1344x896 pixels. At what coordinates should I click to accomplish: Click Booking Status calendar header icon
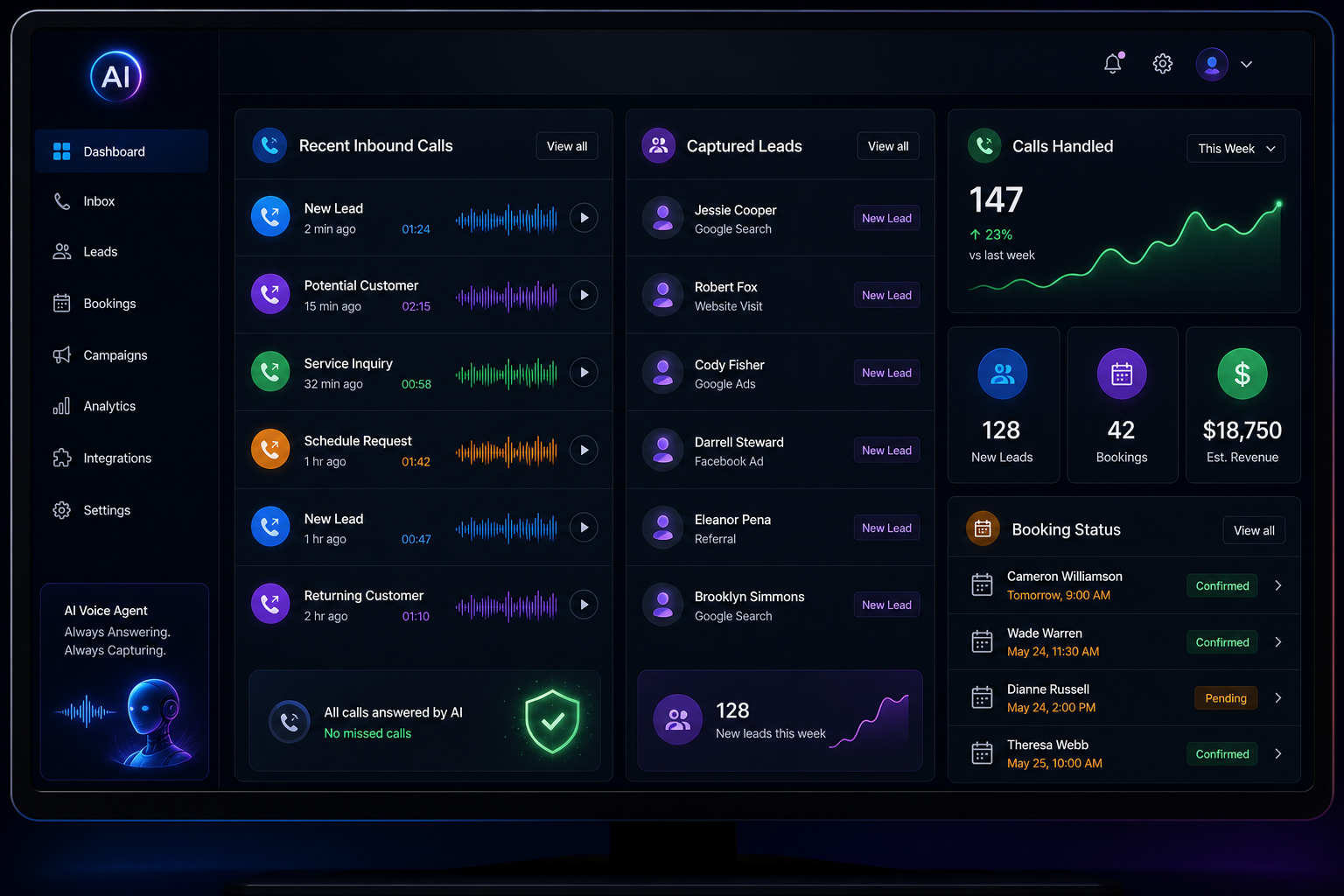click(983, 528)
